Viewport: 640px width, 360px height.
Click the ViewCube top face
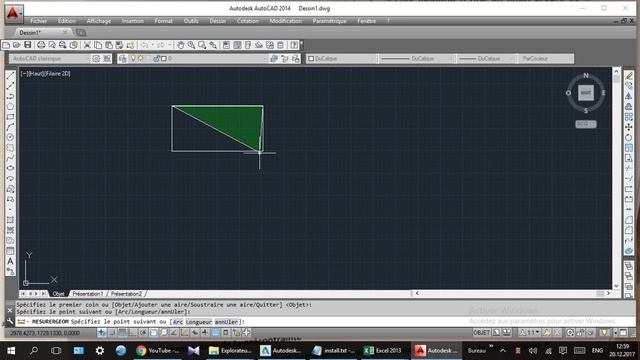coord(586,93)
